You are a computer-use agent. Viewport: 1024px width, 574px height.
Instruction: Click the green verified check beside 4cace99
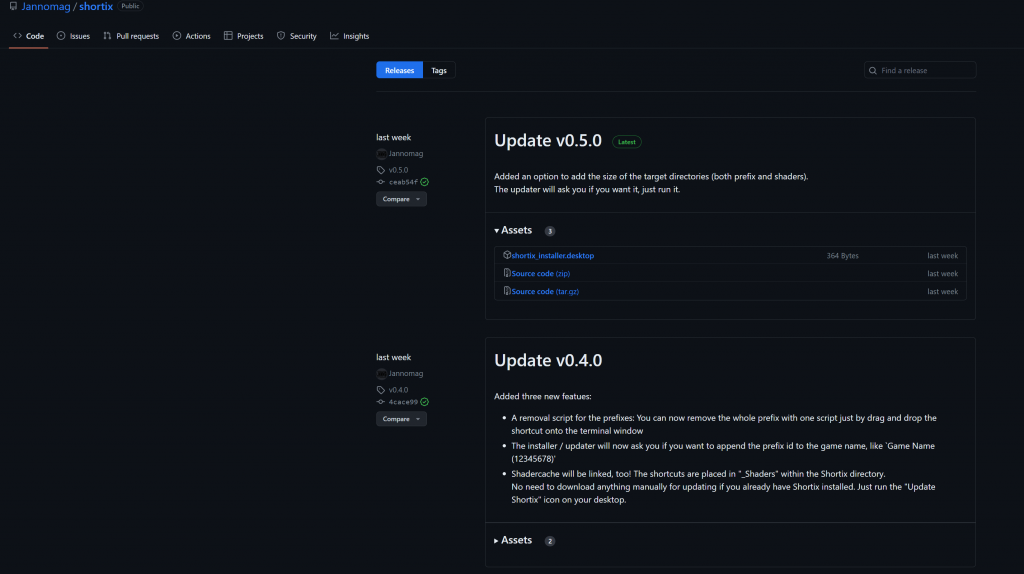(424, 402)
